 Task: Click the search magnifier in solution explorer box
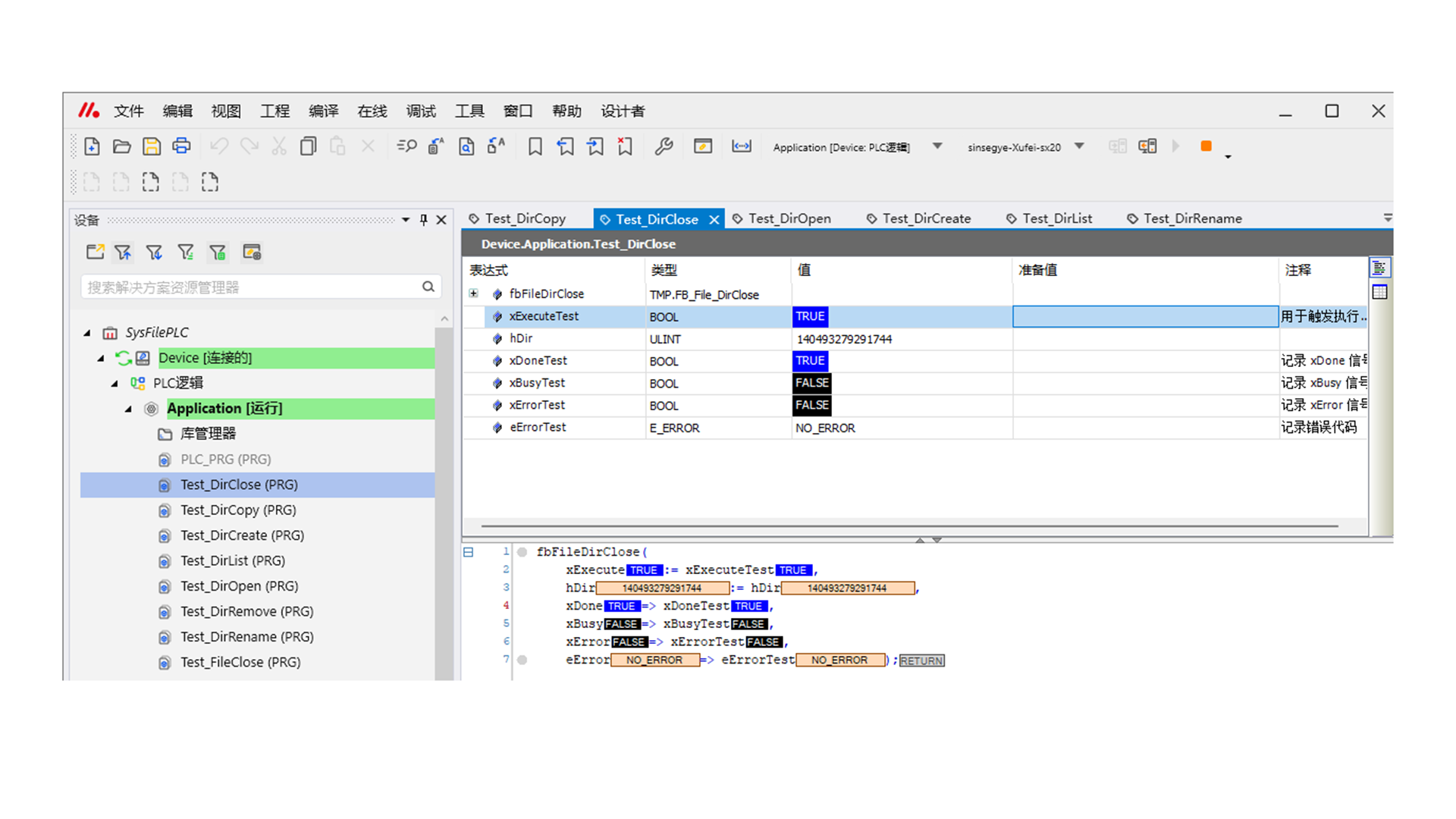point(428,287)
